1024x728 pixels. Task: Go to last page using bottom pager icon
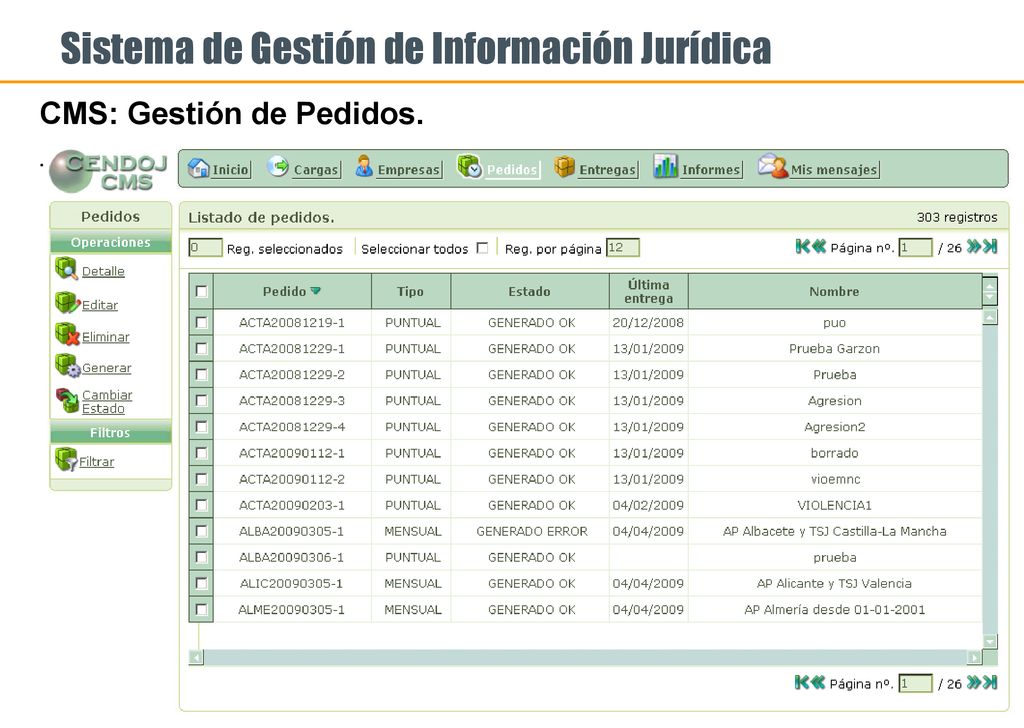(x=990, y=682)
